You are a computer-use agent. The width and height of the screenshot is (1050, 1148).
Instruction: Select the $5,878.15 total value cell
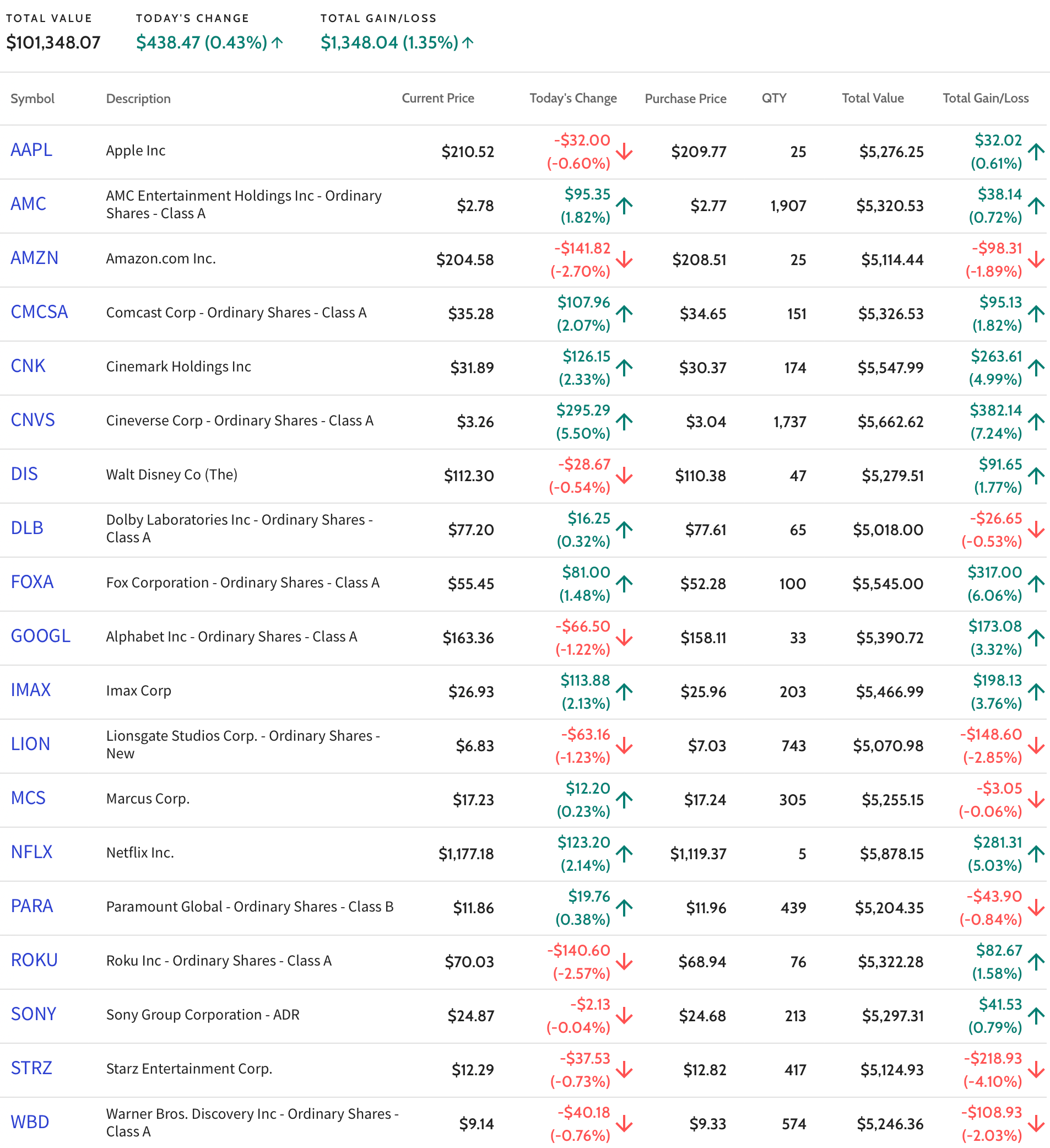[892, 854]
